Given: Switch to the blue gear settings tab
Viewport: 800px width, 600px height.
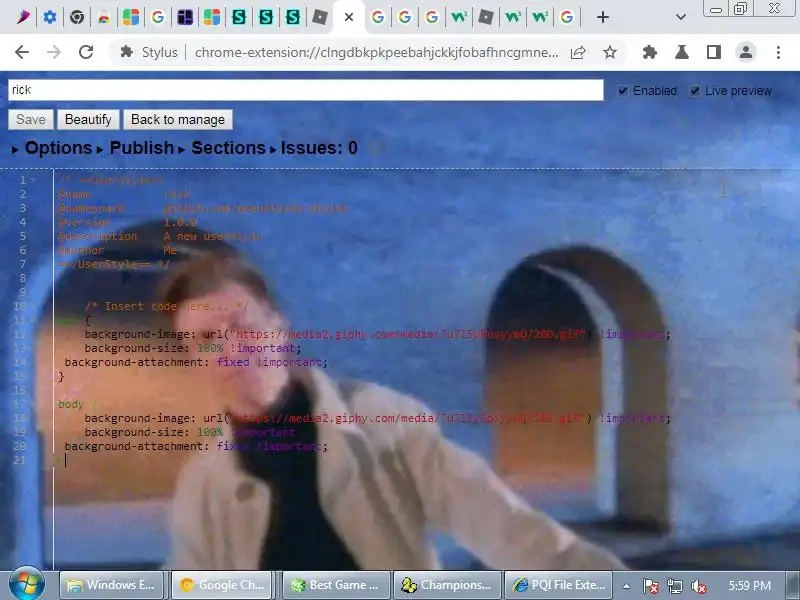Looking at the screenshot, I should pyautogui.click(x=49, y=17).
